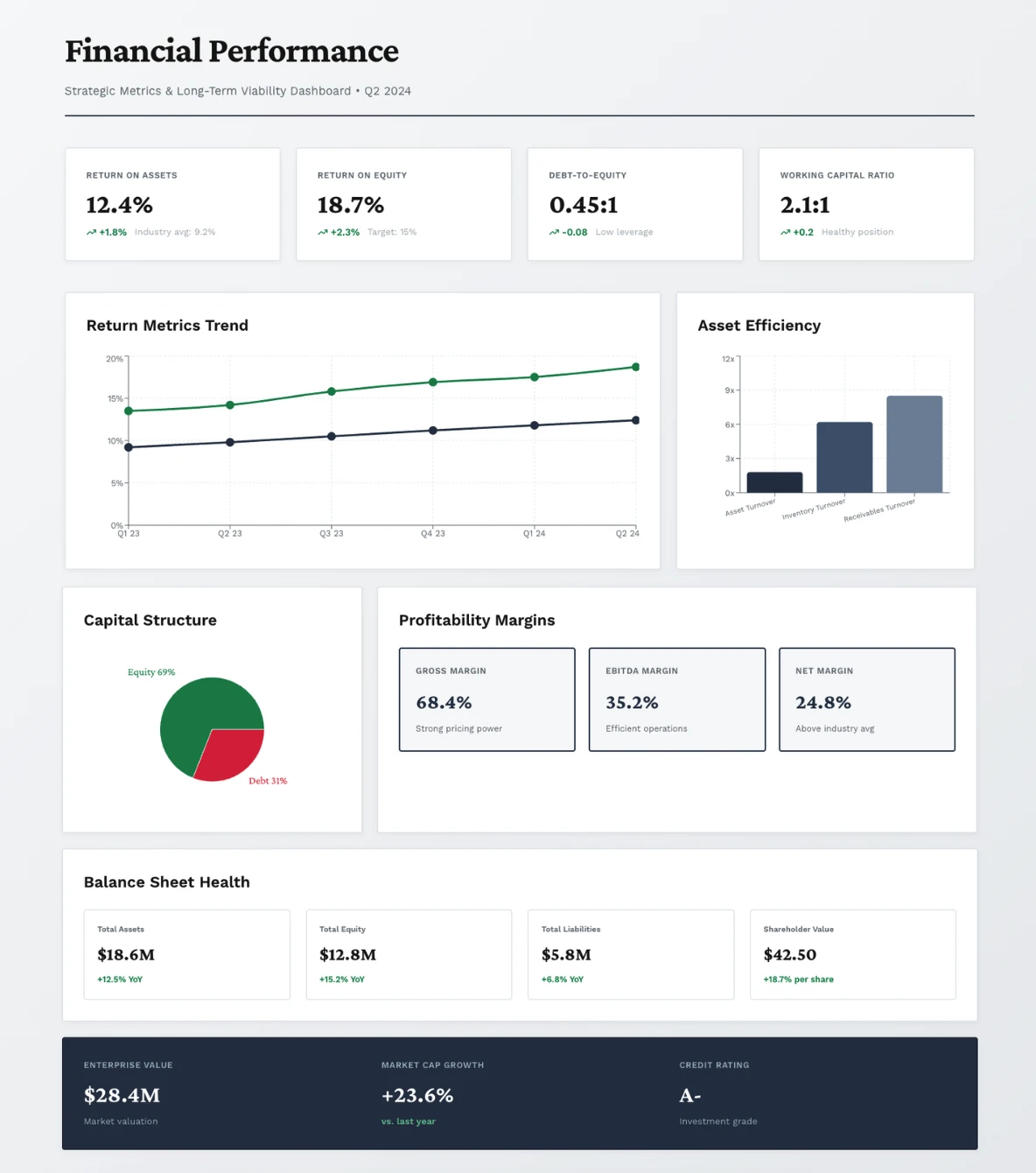Click the Shareholder Value $42.50 card
This screenshot has height=1173, width=1036.
coord(852,954)
